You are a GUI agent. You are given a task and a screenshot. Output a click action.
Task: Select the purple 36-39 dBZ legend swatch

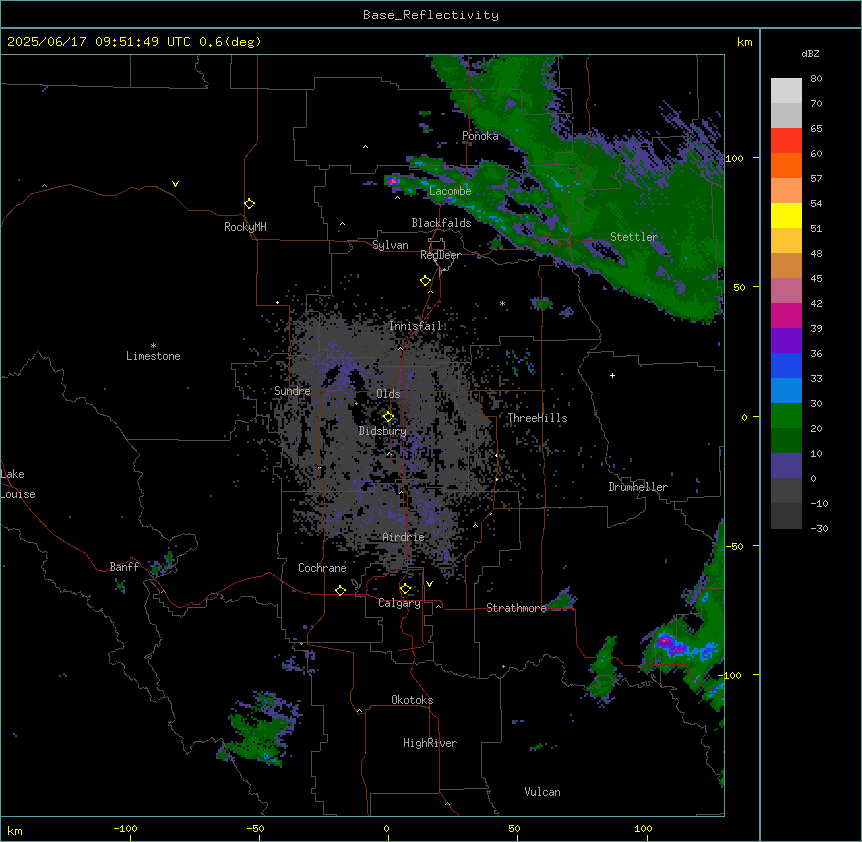pyautogui.click(x=786, y=341)
